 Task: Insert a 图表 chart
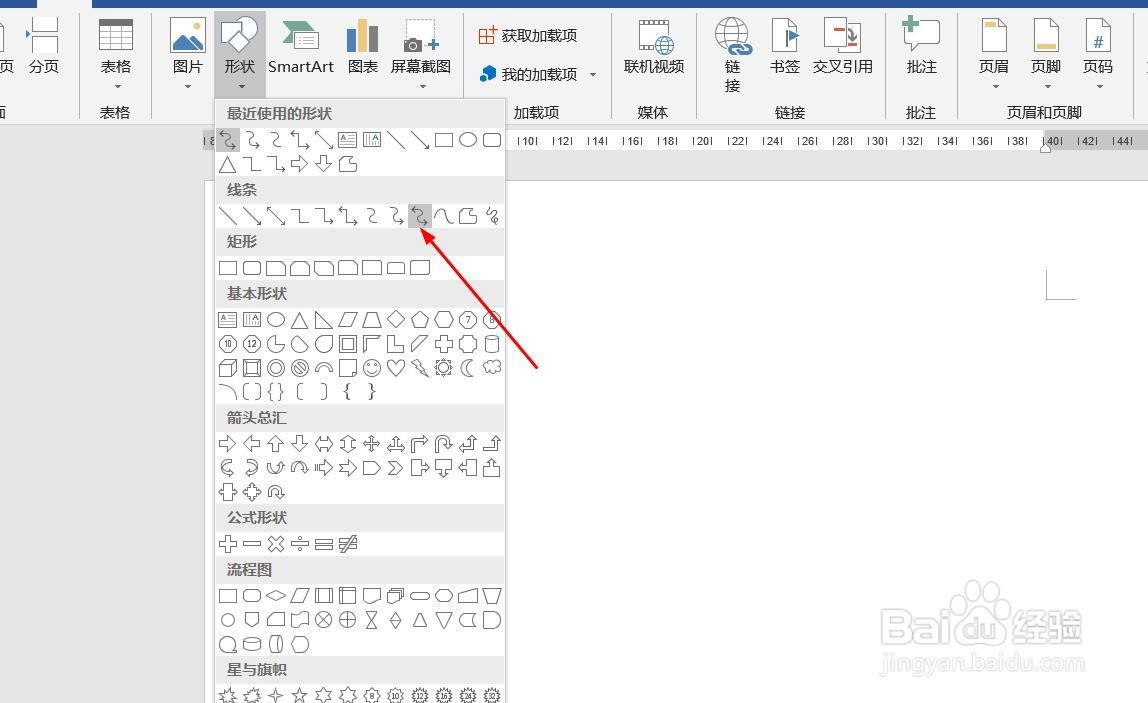pos(362,48)
